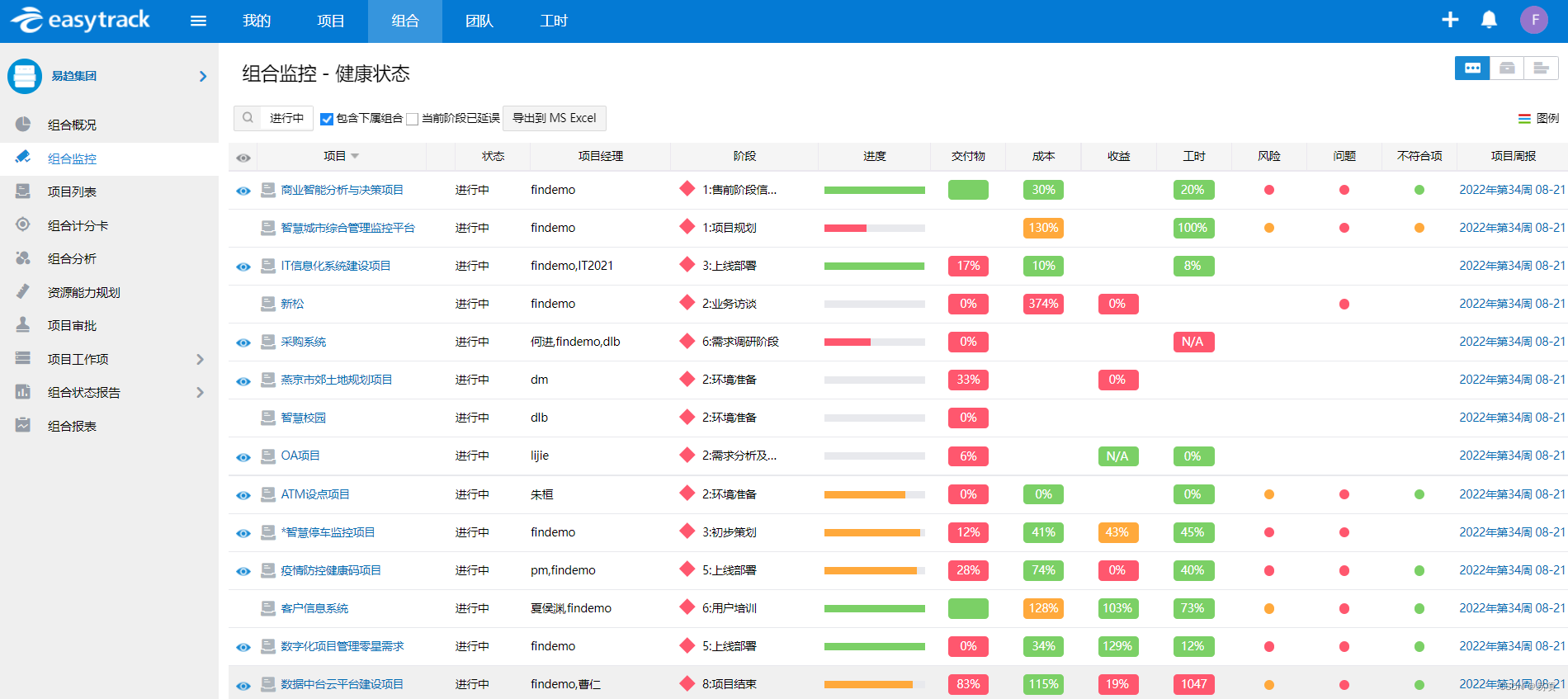Uncheck 包含下属组合 checkbox

(x=327, y=119)
